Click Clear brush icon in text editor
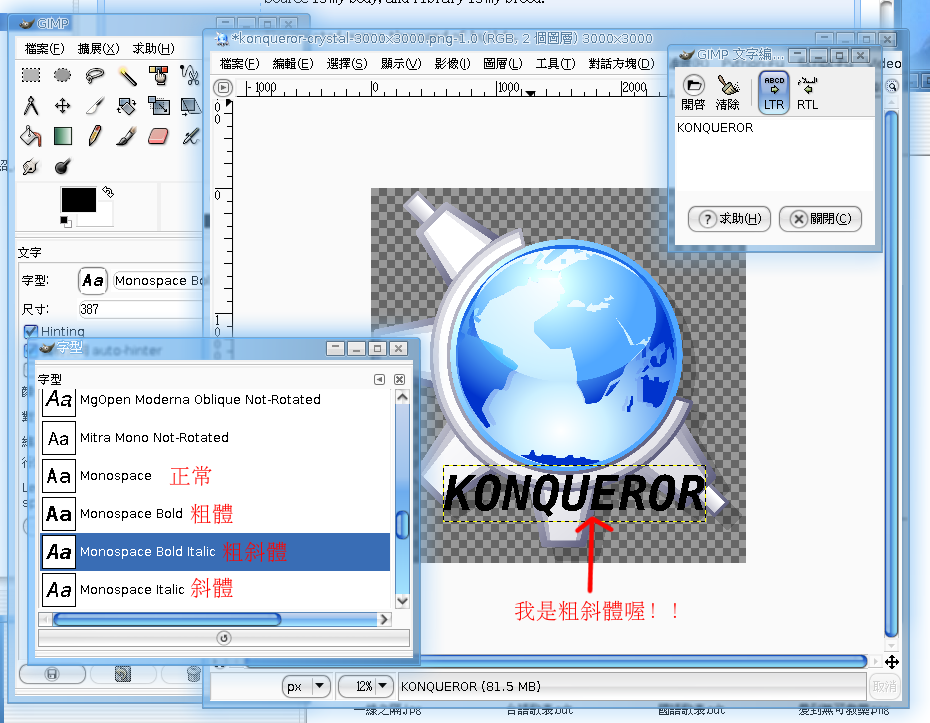The image size is (930, 723). (x=727, y=93)
